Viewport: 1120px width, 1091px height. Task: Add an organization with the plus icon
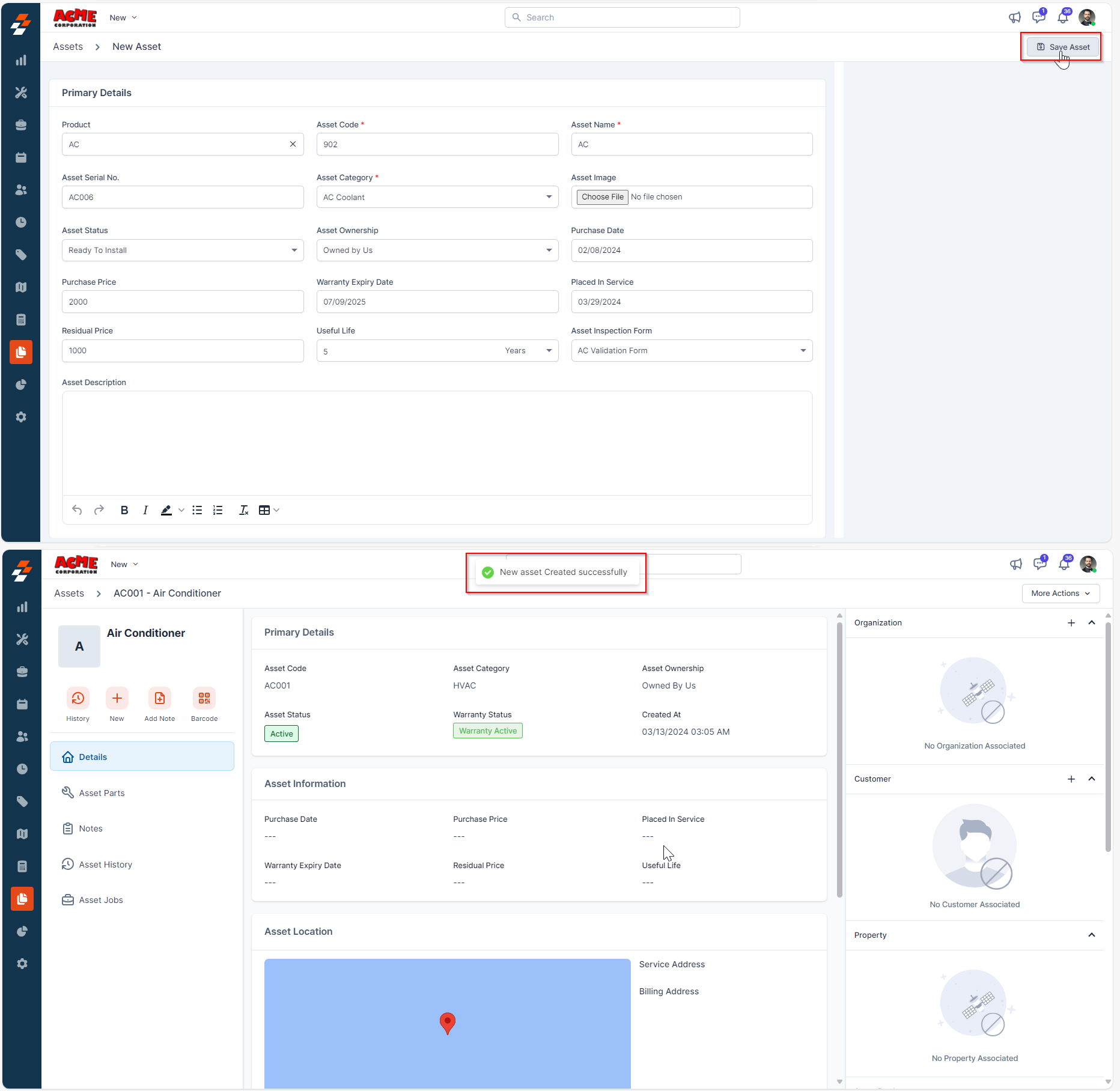coord(1071,623)
